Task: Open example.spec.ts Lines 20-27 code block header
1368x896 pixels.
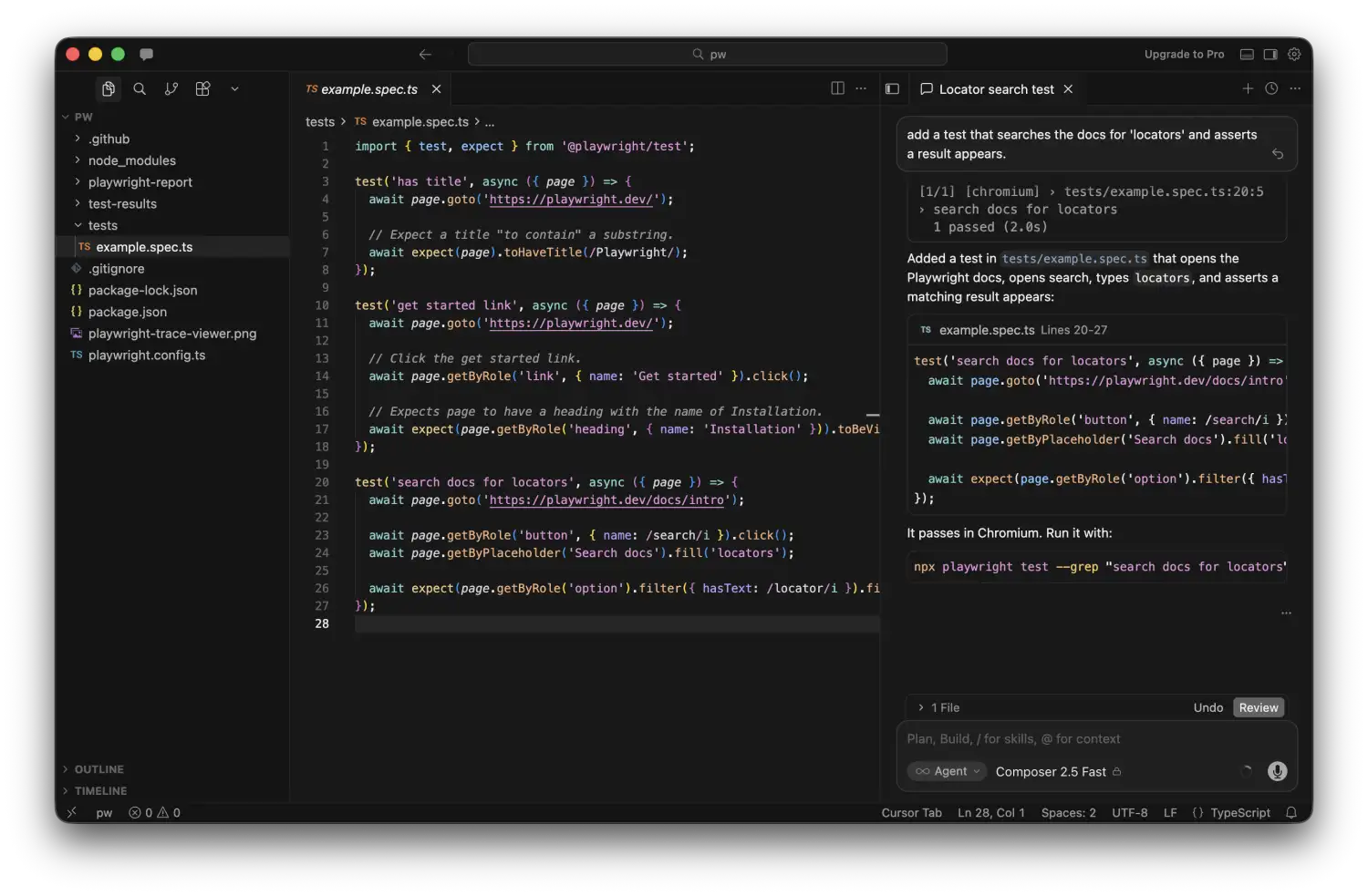Action: click(1097, 330)
